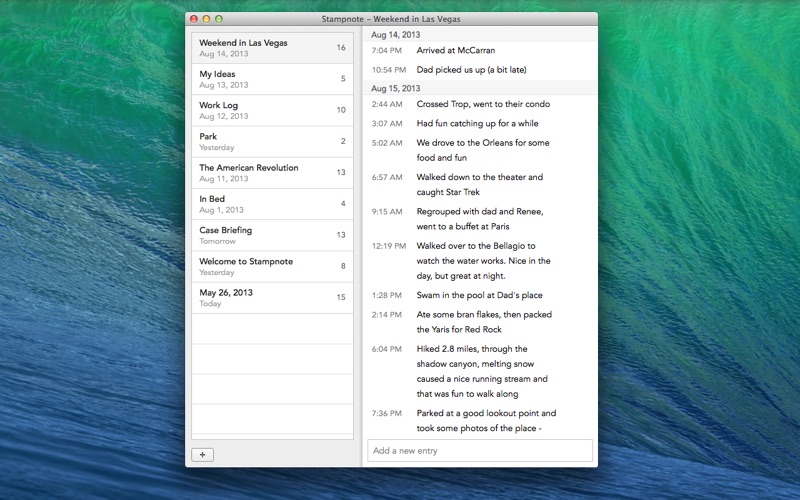This screenshot has width=800, height=500.
Task: Select 'Had fun catching up' entry
Action: tap(477, 123)
